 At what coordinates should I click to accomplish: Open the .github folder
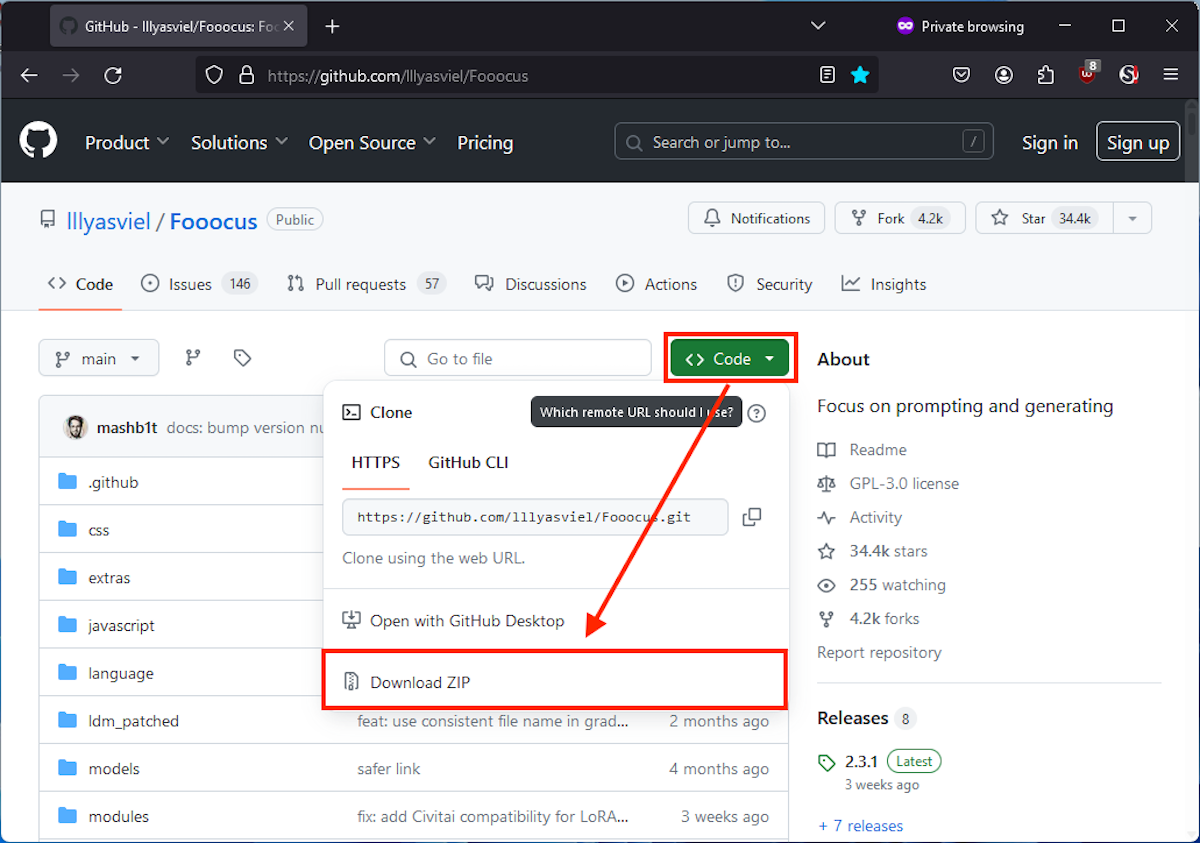point(113,482)
